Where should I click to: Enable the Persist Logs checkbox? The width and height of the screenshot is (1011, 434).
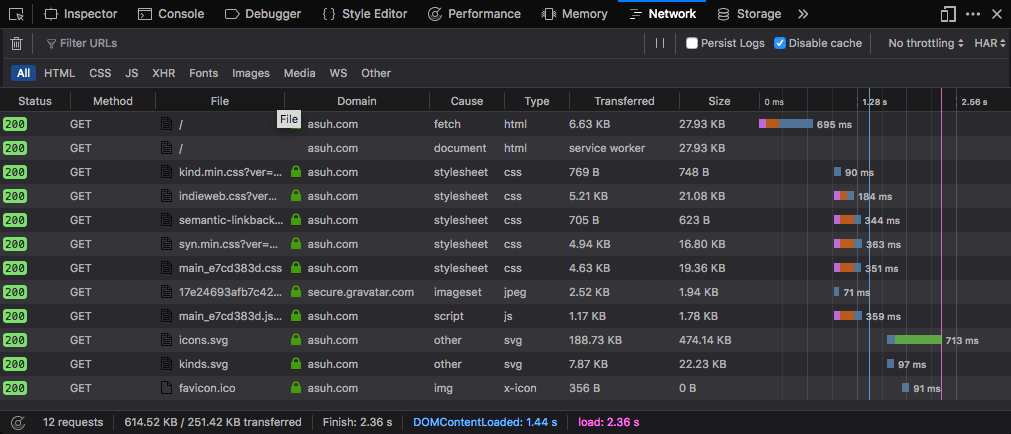(x=692, y=43)
